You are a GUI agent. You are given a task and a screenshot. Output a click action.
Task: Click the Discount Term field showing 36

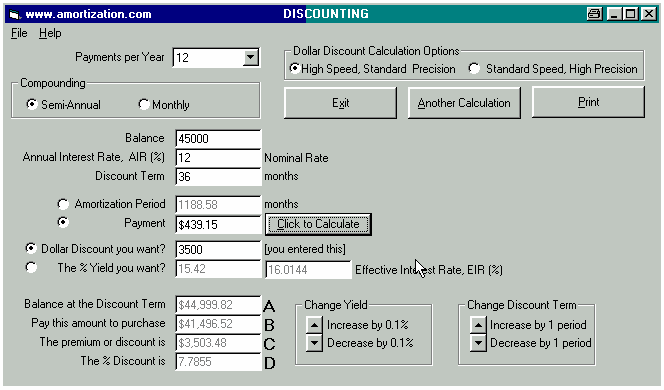(x=218, y=177)
